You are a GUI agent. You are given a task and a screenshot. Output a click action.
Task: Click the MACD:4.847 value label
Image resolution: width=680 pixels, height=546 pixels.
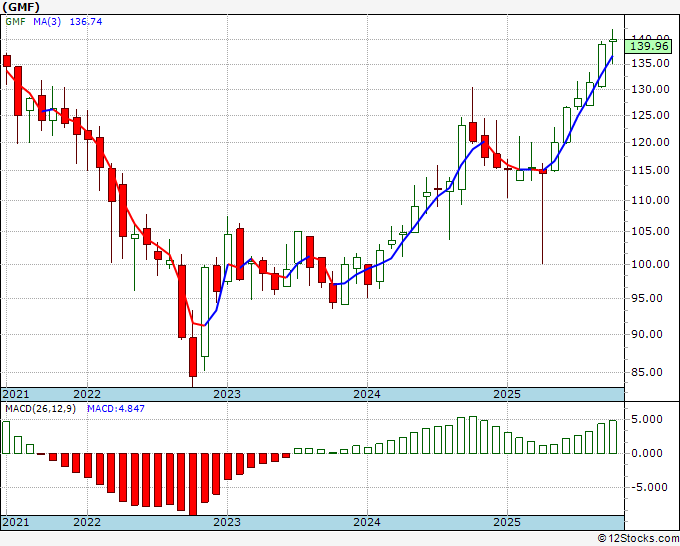tap(116, 409)
